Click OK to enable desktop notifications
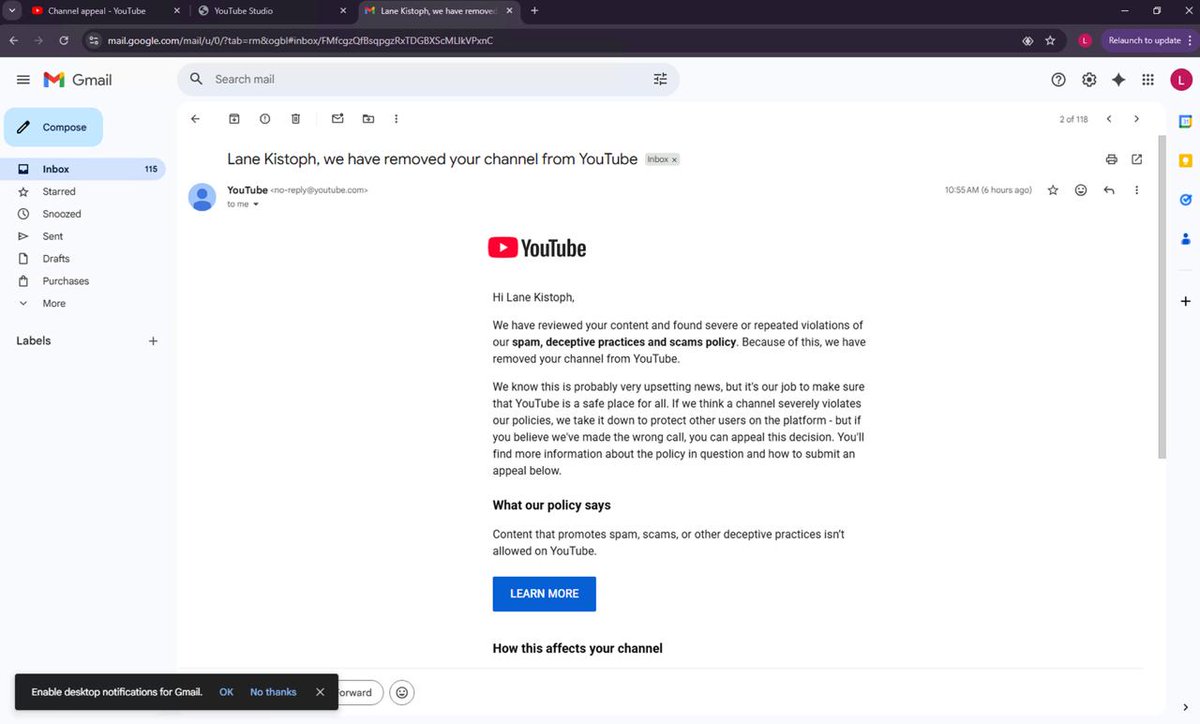 (226, 692)
